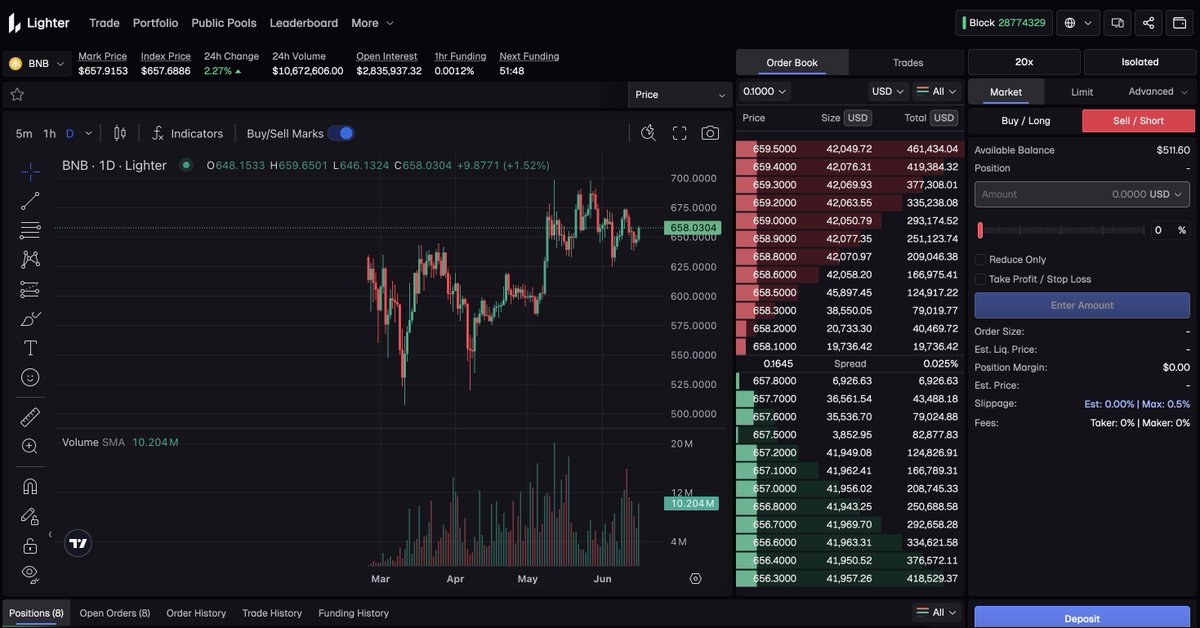Click the order size percentage slider

pyautogui.click(x=1060, y=230)
